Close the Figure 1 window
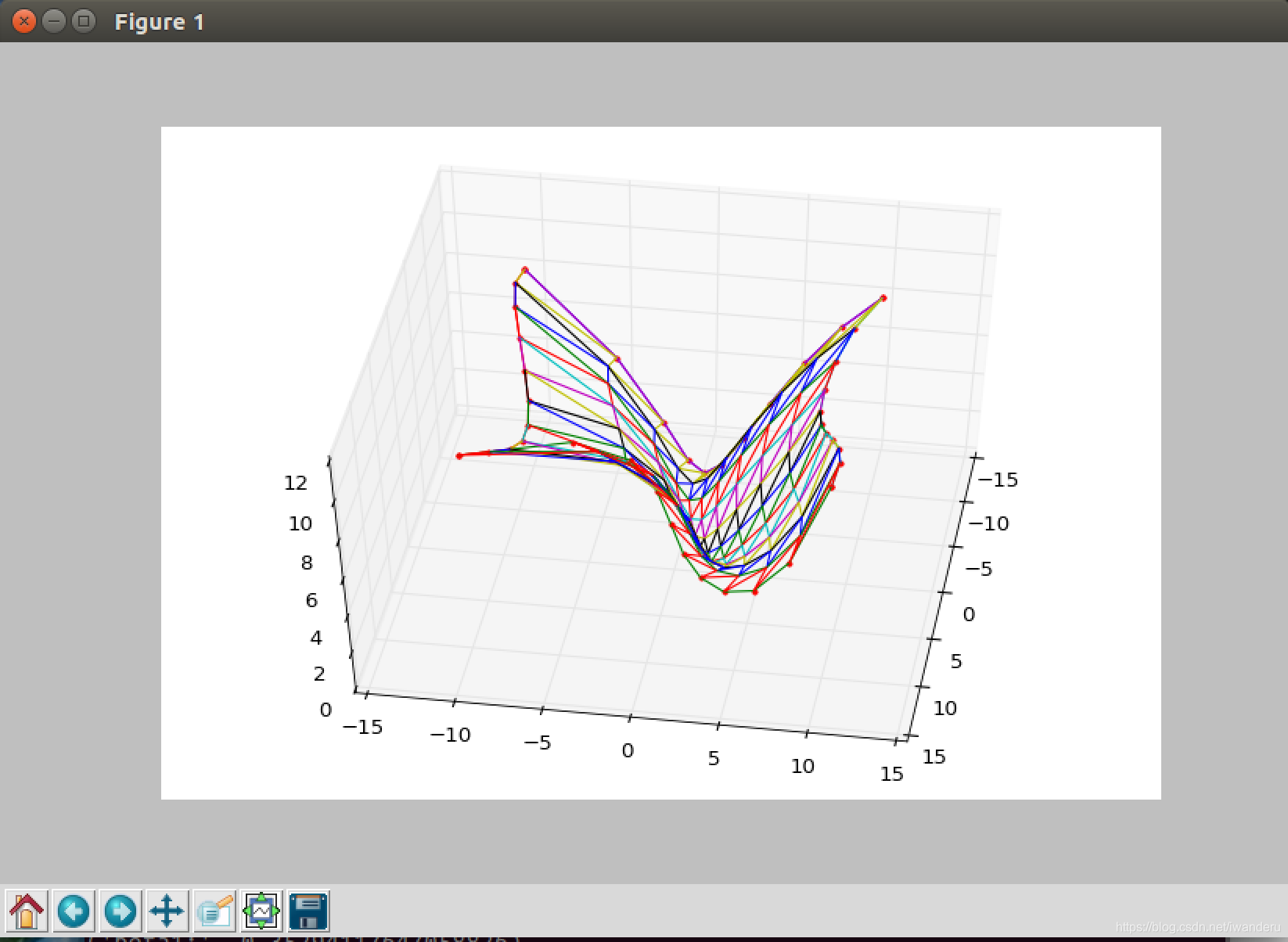Image resolution: width=1288 pixels, height=942 pixels. 25,21
